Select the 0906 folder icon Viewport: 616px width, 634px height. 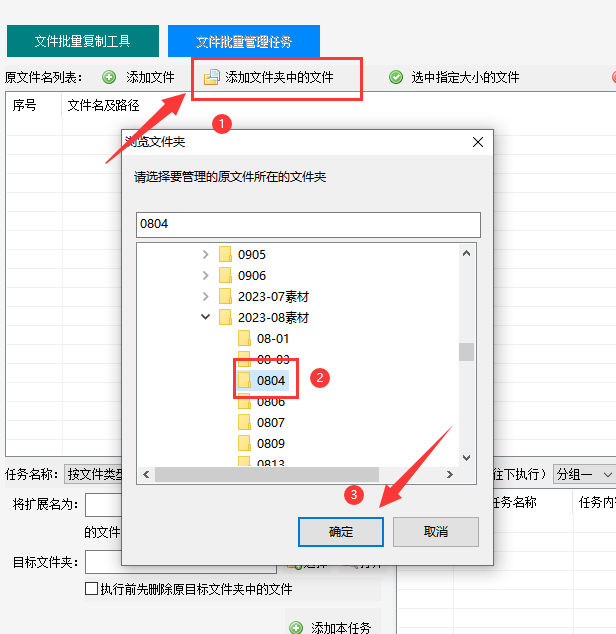pyautogui.click(x=225, y=275)
